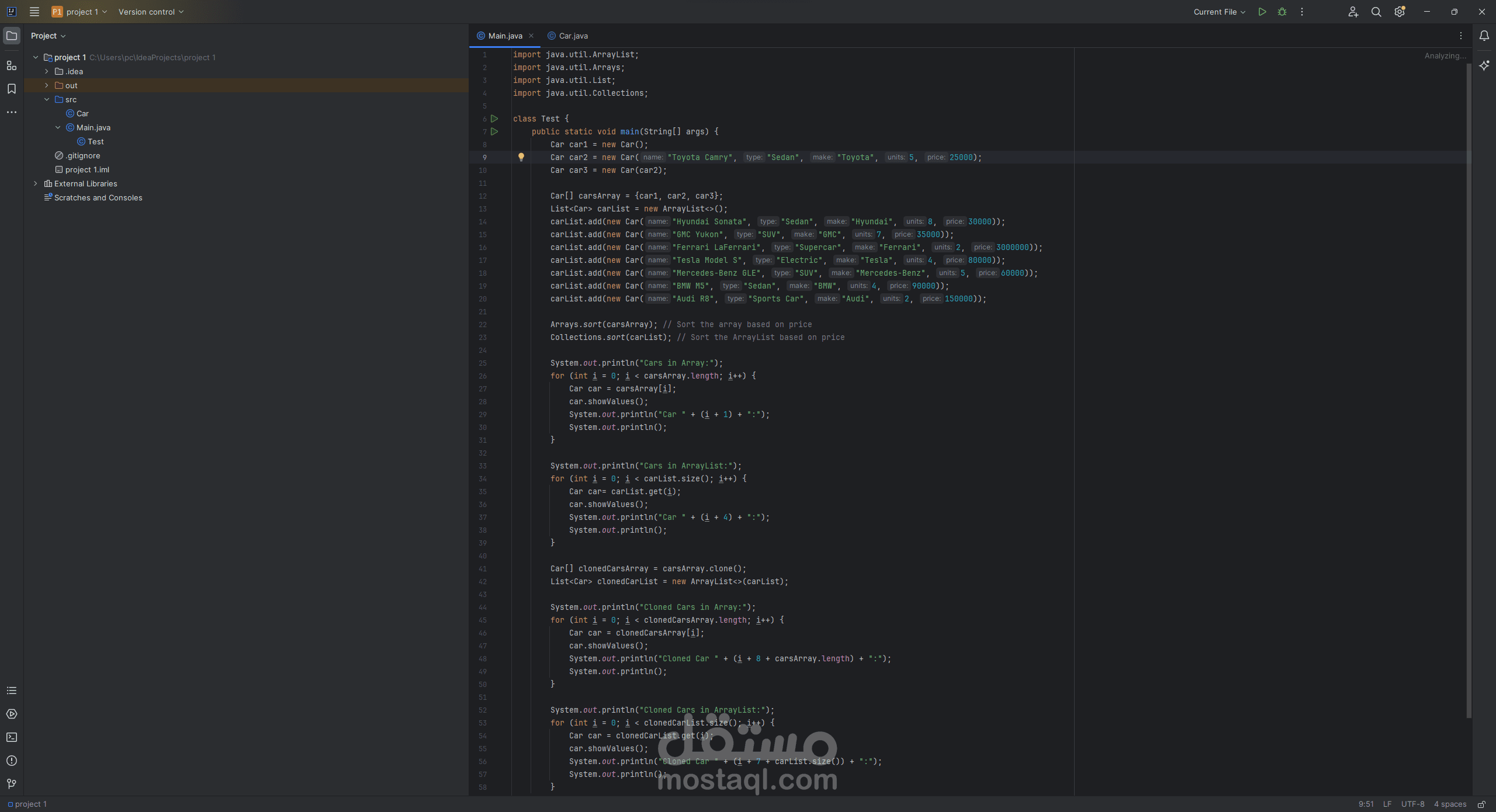1496x812 pixels.
Task: Collapse the Main.java node
Action: click(x=58, y=127)
